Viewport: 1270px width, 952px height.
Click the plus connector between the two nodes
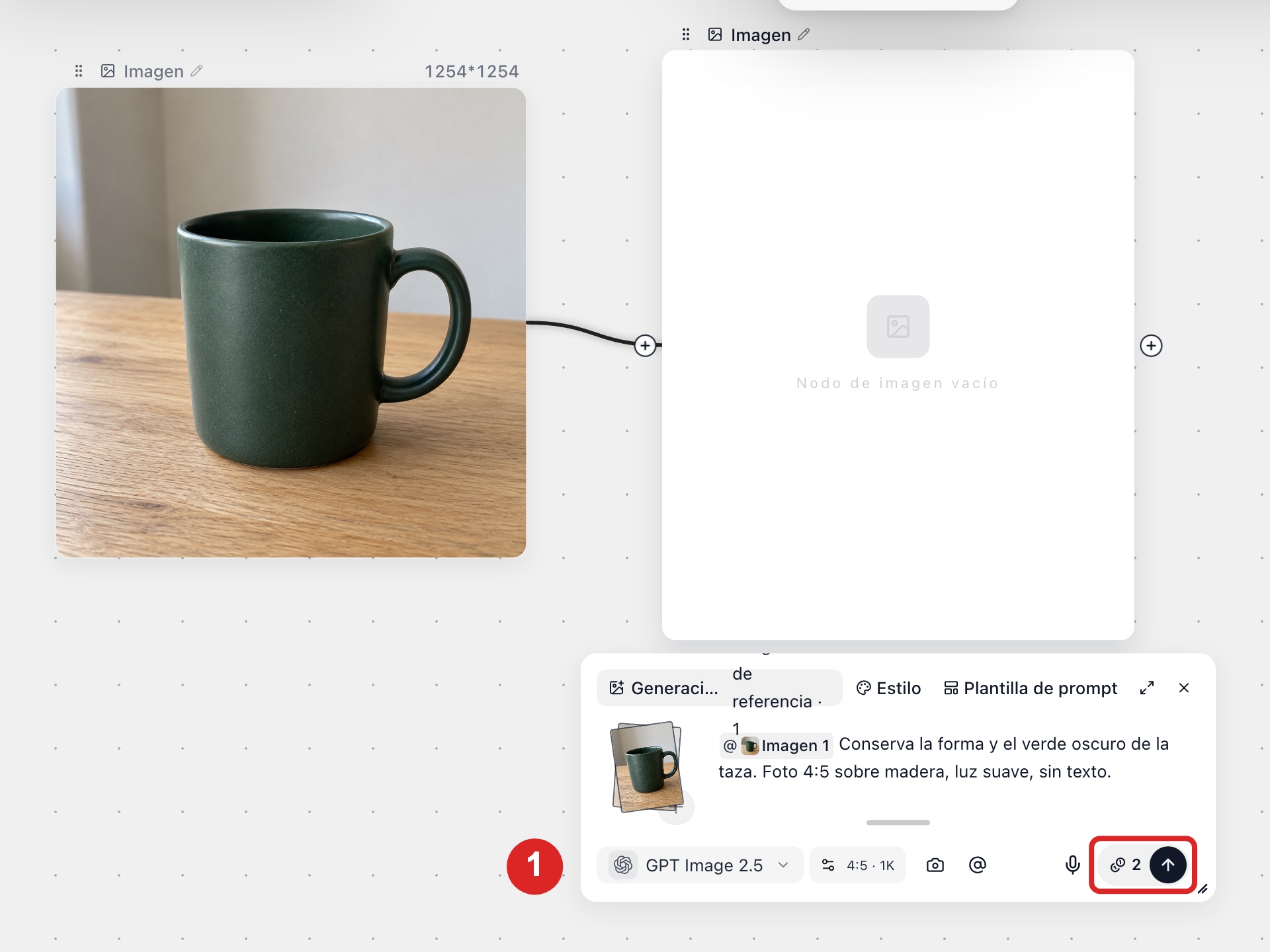645,346
